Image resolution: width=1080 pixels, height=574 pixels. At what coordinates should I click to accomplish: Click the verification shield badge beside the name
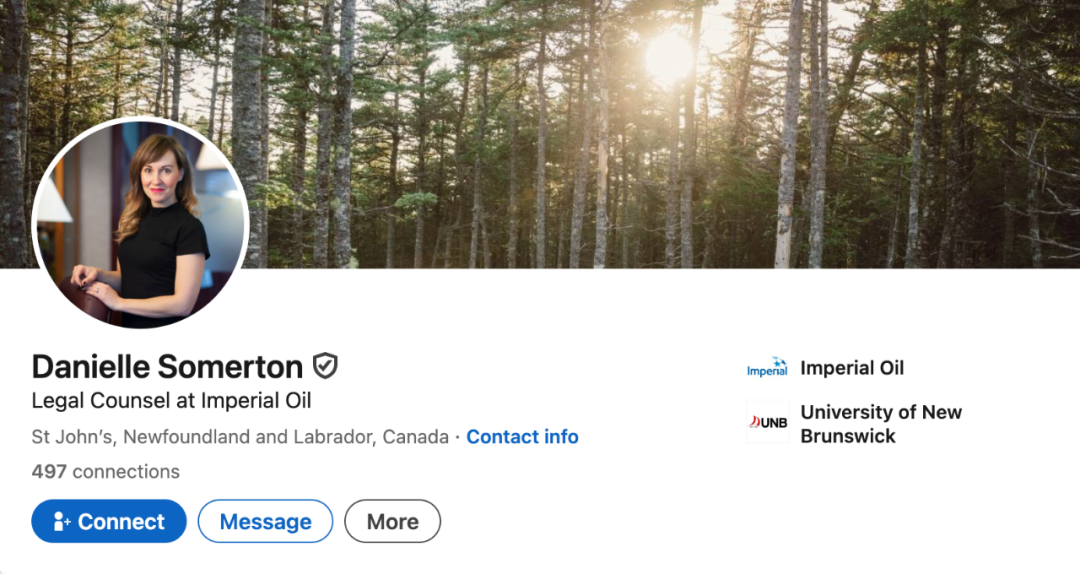pos(325,366)
